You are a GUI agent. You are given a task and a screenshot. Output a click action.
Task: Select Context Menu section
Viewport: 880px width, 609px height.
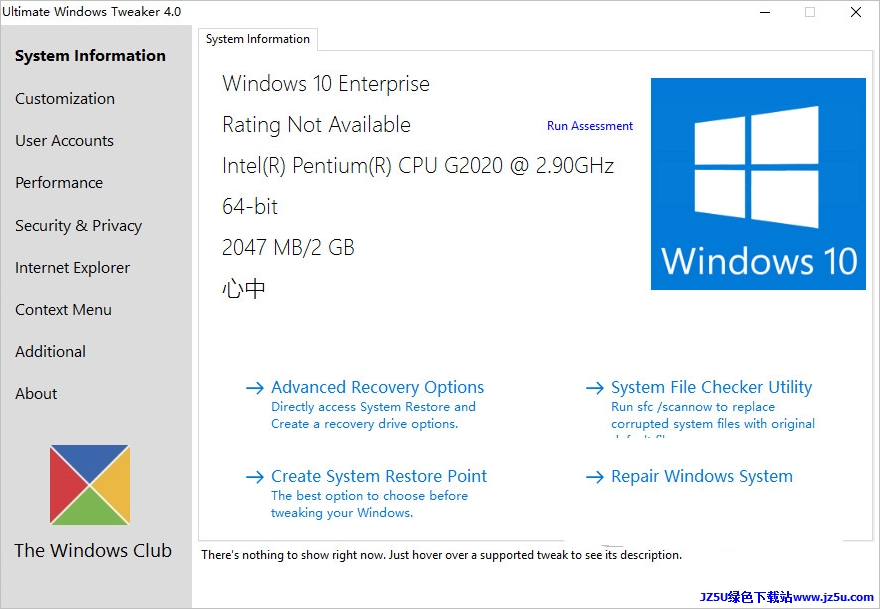coord(63,310)
